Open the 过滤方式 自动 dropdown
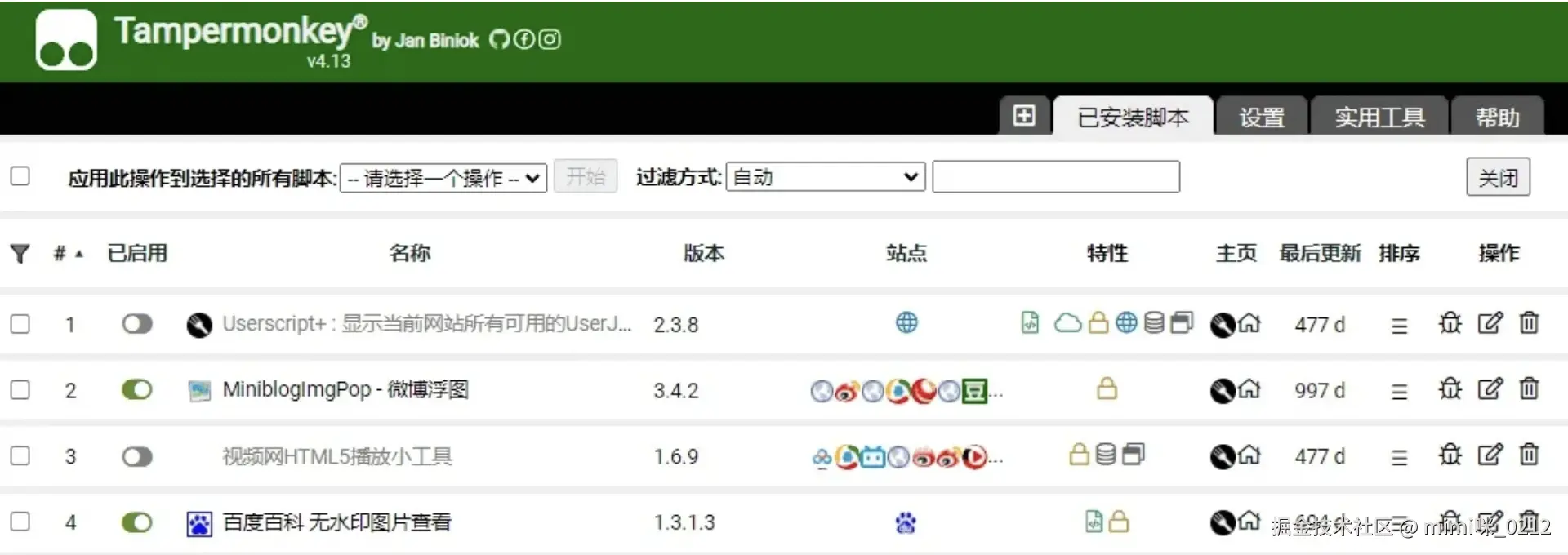 (825, 176)
